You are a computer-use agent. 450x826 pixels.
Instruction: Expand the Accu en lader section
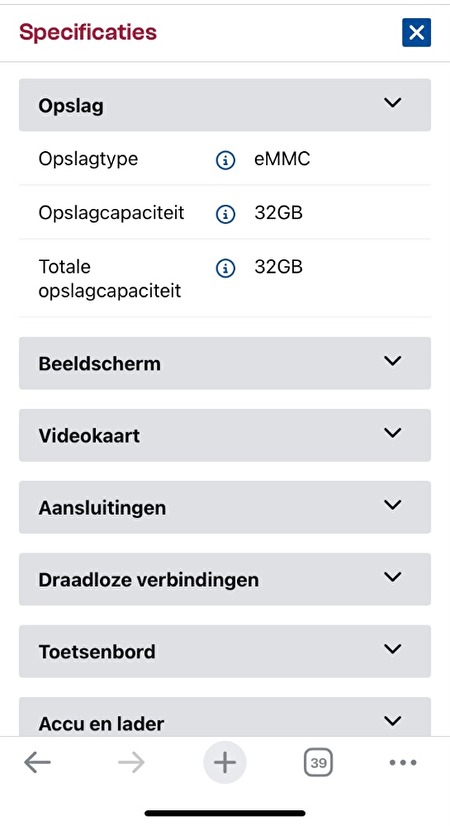(225, 716)
